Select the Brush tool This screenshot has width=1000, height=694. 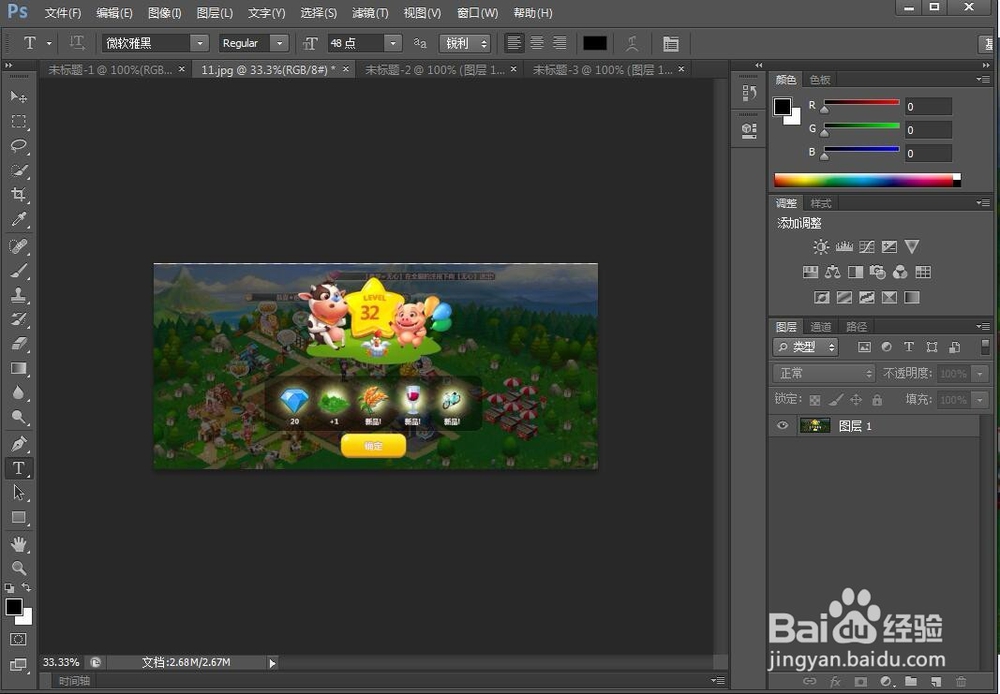click(18, 270)
